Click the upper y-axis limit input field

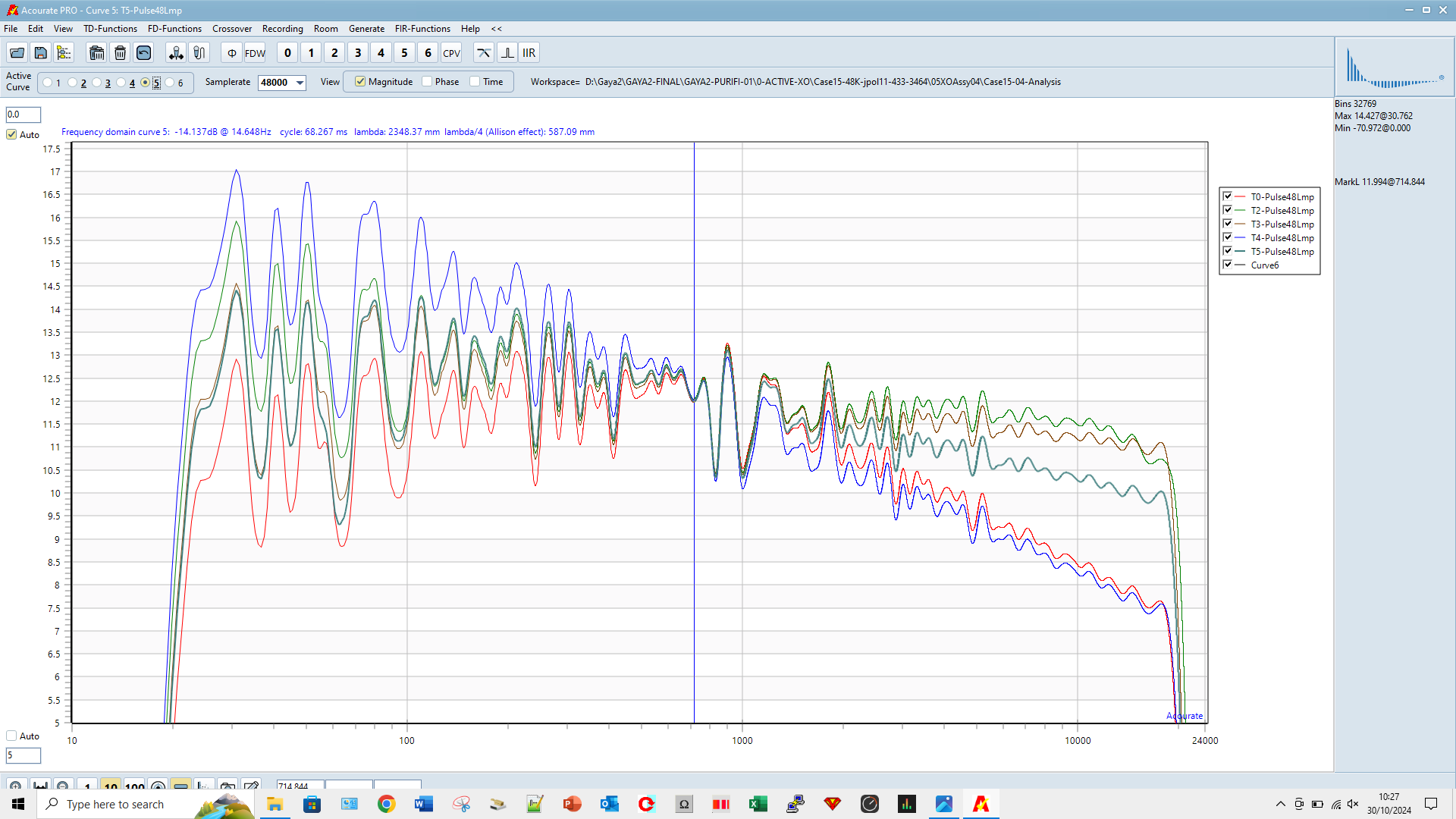coord(24,115)
